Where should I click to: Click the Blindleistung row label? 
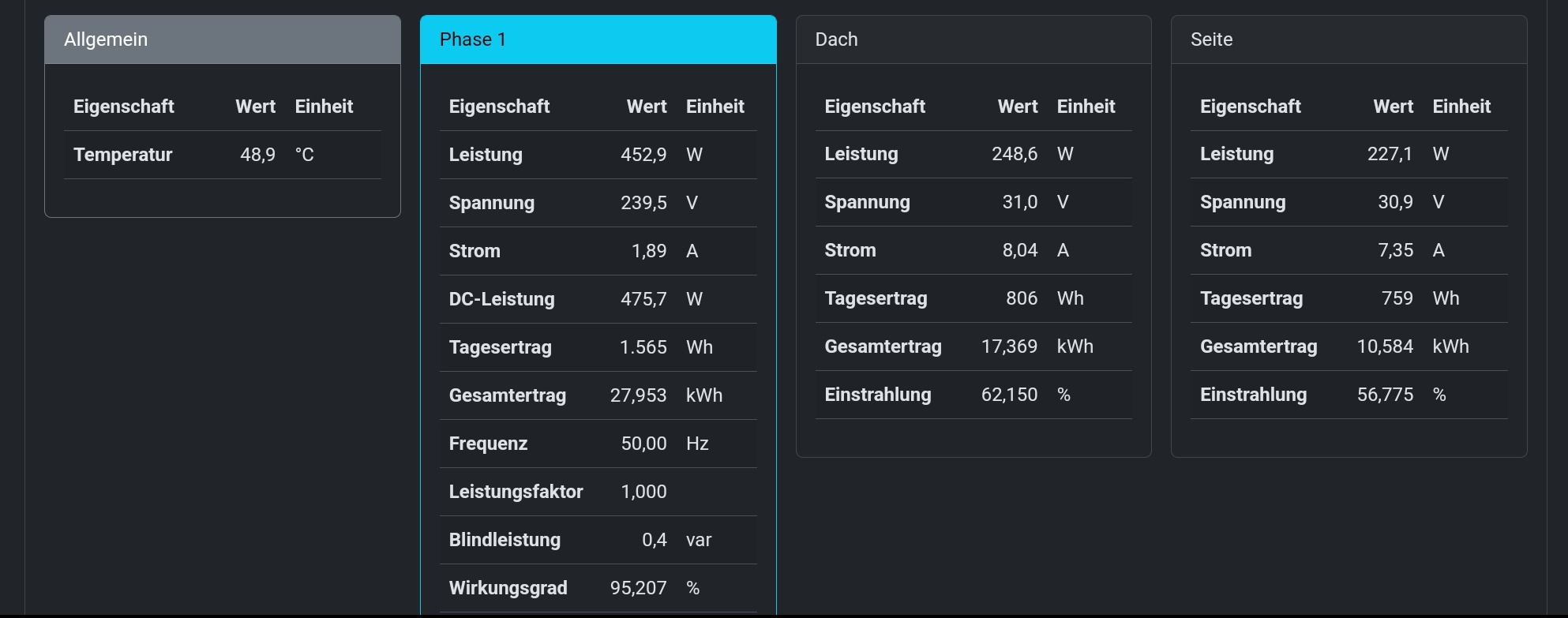505,540
